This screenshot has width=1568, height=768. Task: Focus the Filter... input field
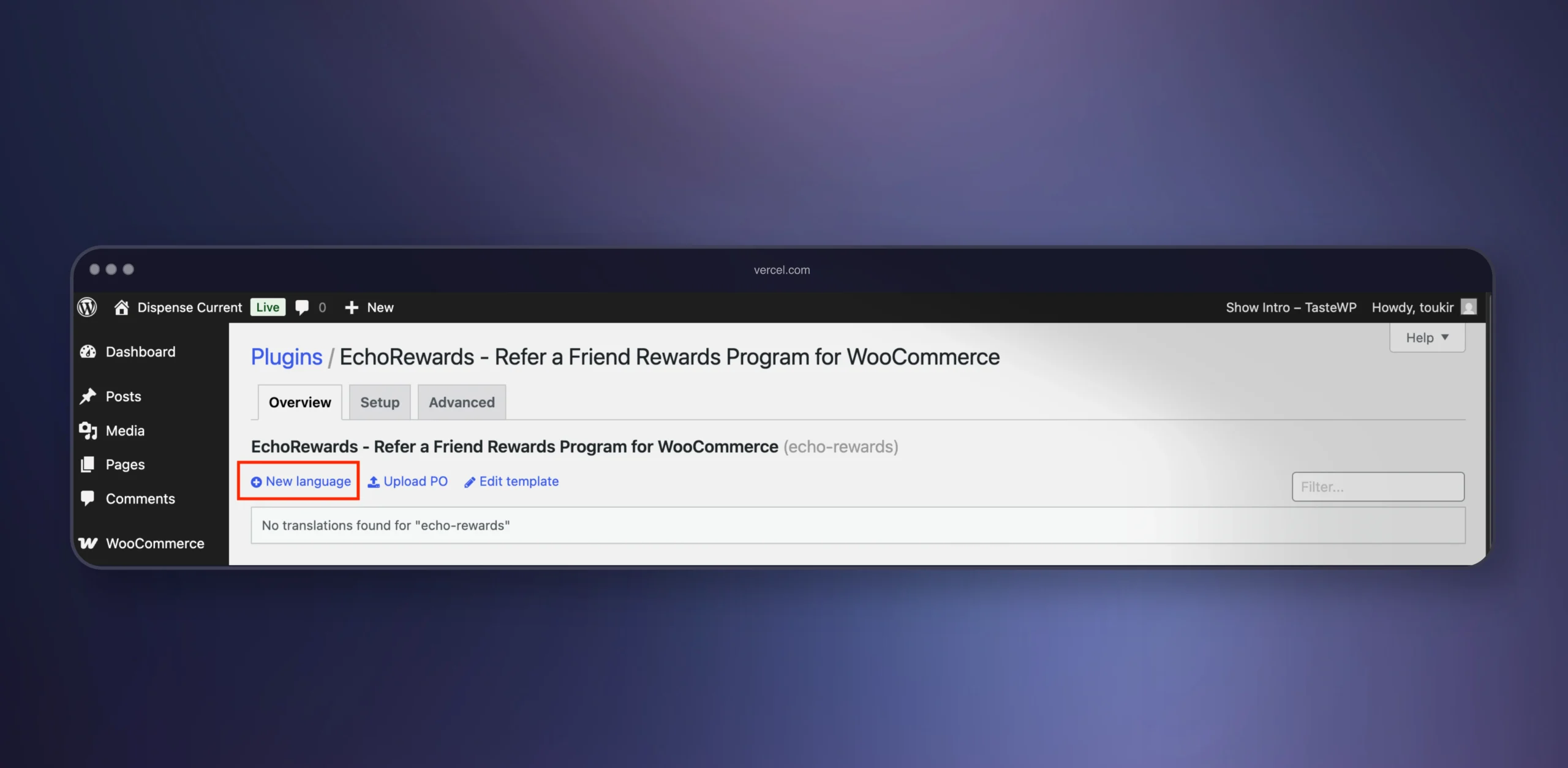coord(1378,487)
